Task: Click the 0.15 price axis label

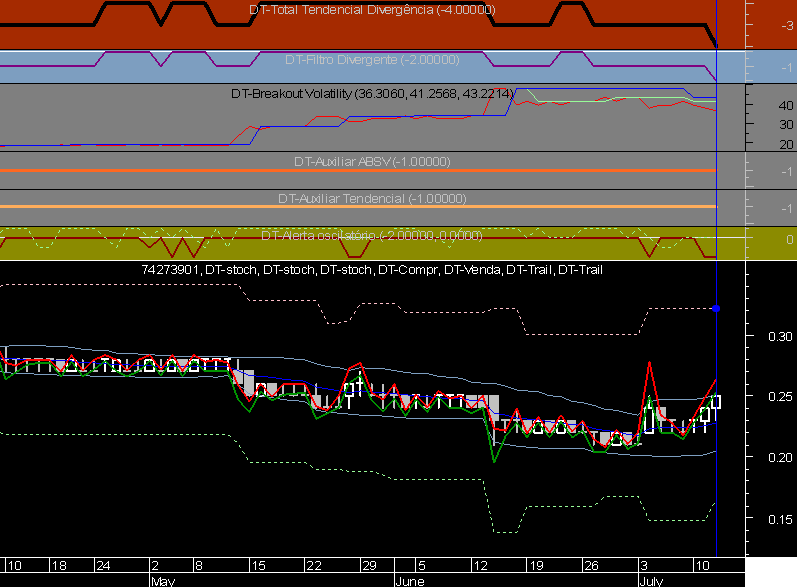Action: [x=780, y=519]
